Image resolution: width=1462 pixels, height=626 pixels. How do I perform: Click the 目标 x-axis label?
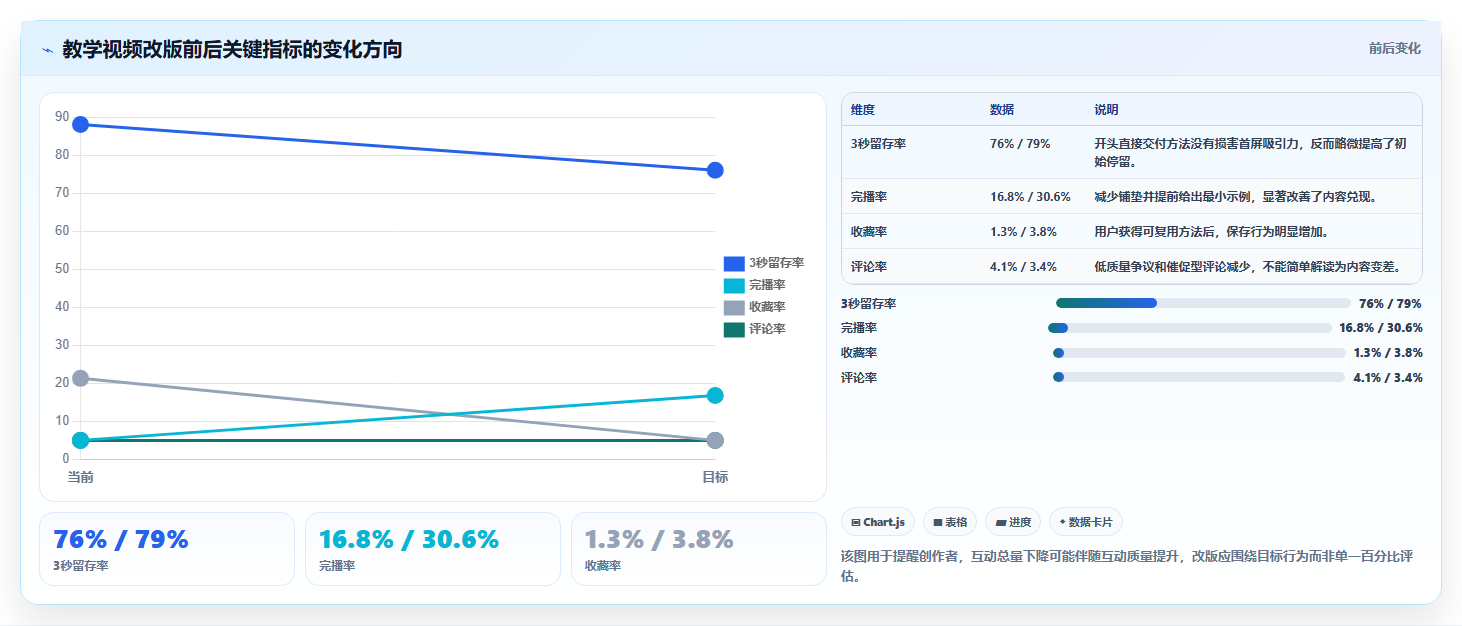[x=715, y=477]
